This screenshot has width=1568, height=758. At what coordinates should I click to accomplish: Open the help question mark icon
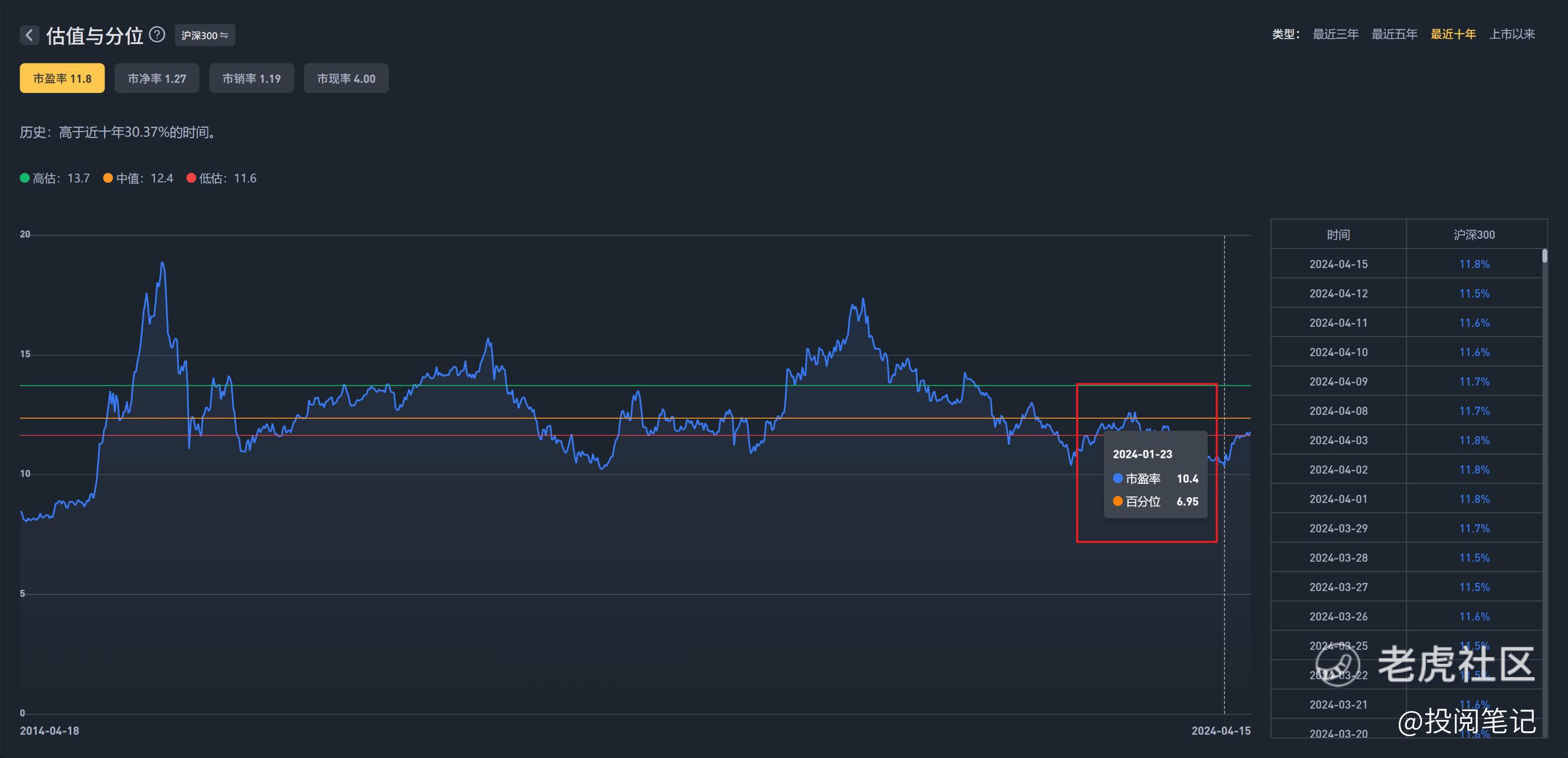[157, 35]
